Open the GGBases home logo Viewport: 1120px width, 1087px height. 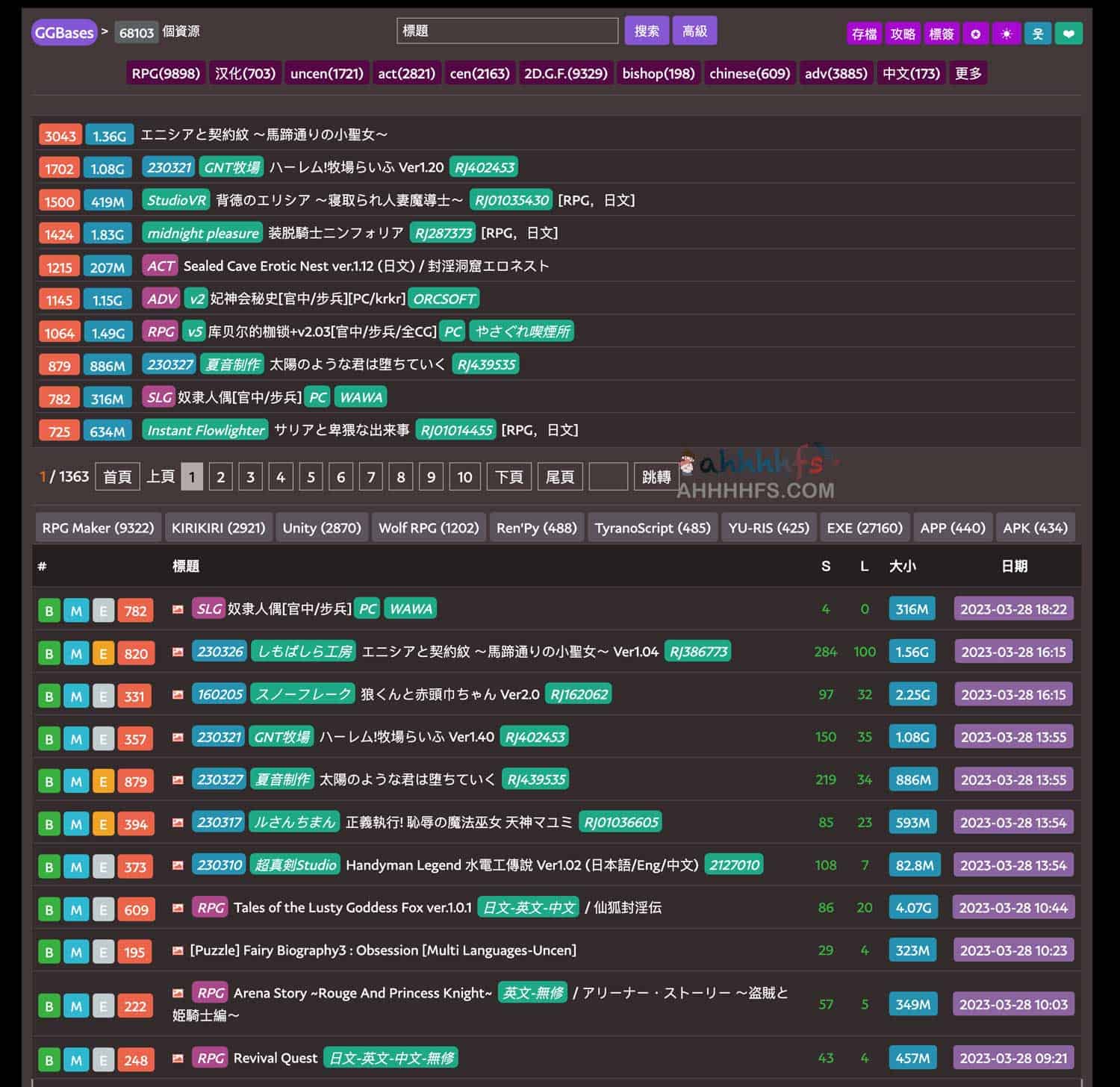click(x=64, y=33)
